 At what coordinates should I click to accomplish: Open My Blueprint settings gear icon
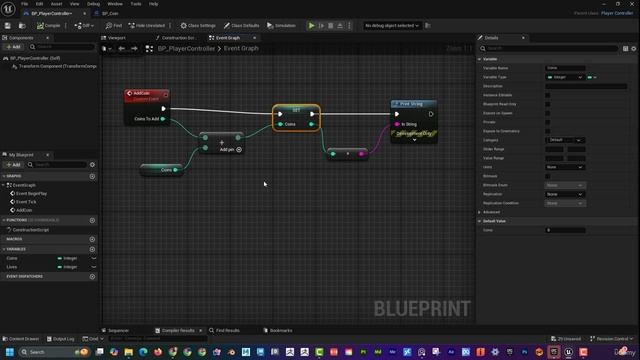tap(92, 164)
